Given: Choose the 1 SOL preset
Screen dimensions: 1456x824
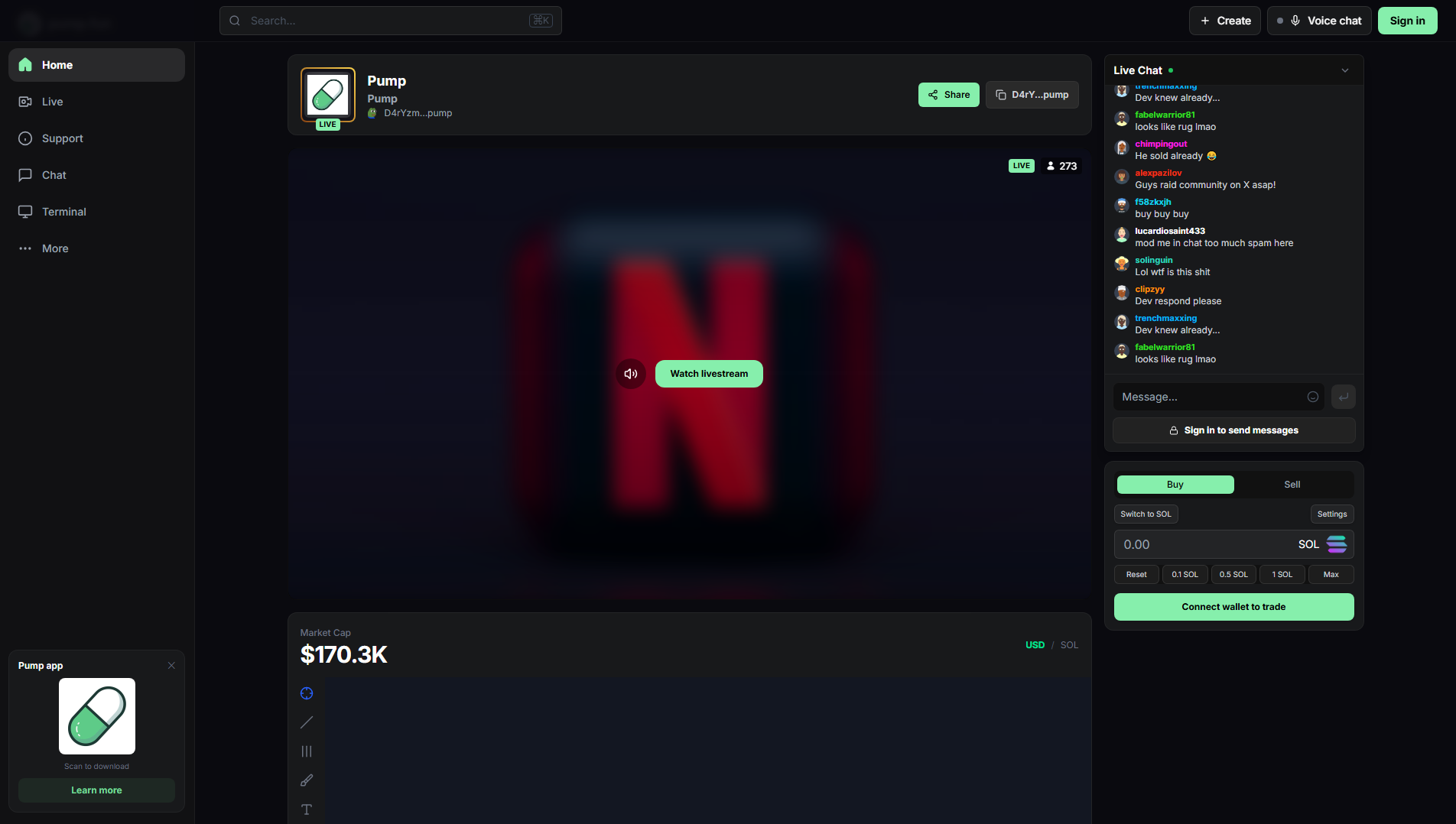Looking at the screenshot, I should pyautogui.click(x=1282, y=575).
